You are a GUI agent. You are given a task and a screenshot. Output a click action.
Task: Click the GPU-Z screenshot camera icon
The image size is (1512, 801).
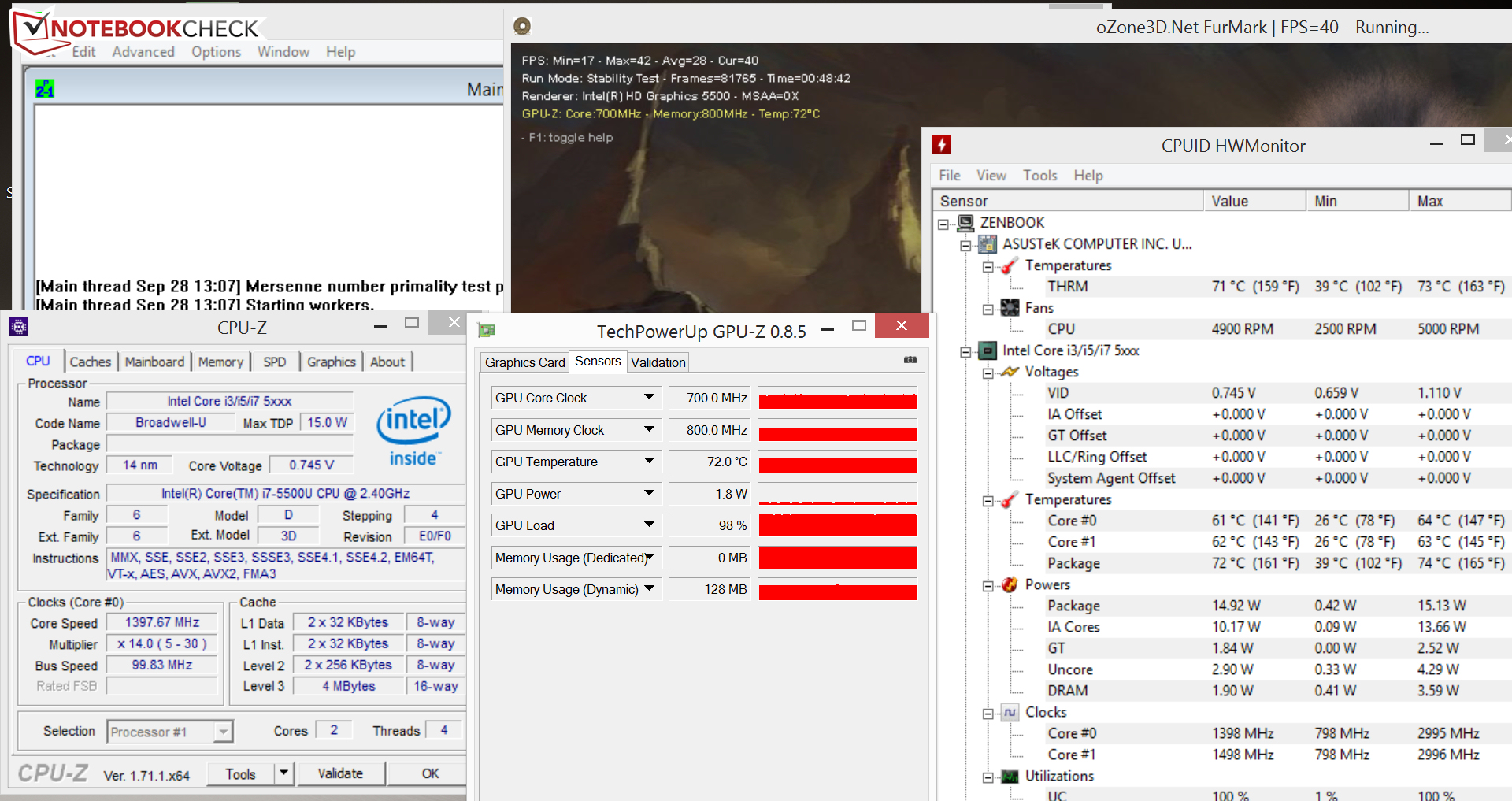(910, 360)
